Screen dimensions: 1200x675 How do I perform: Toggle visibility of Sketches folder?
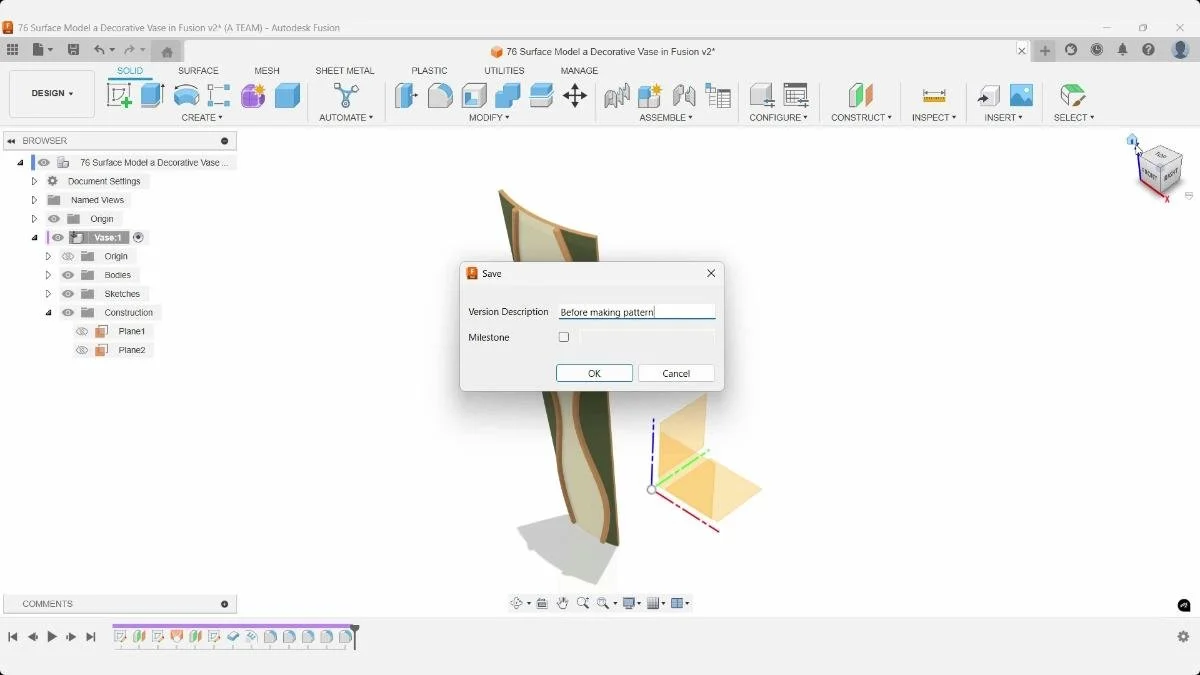coord(68,294)
